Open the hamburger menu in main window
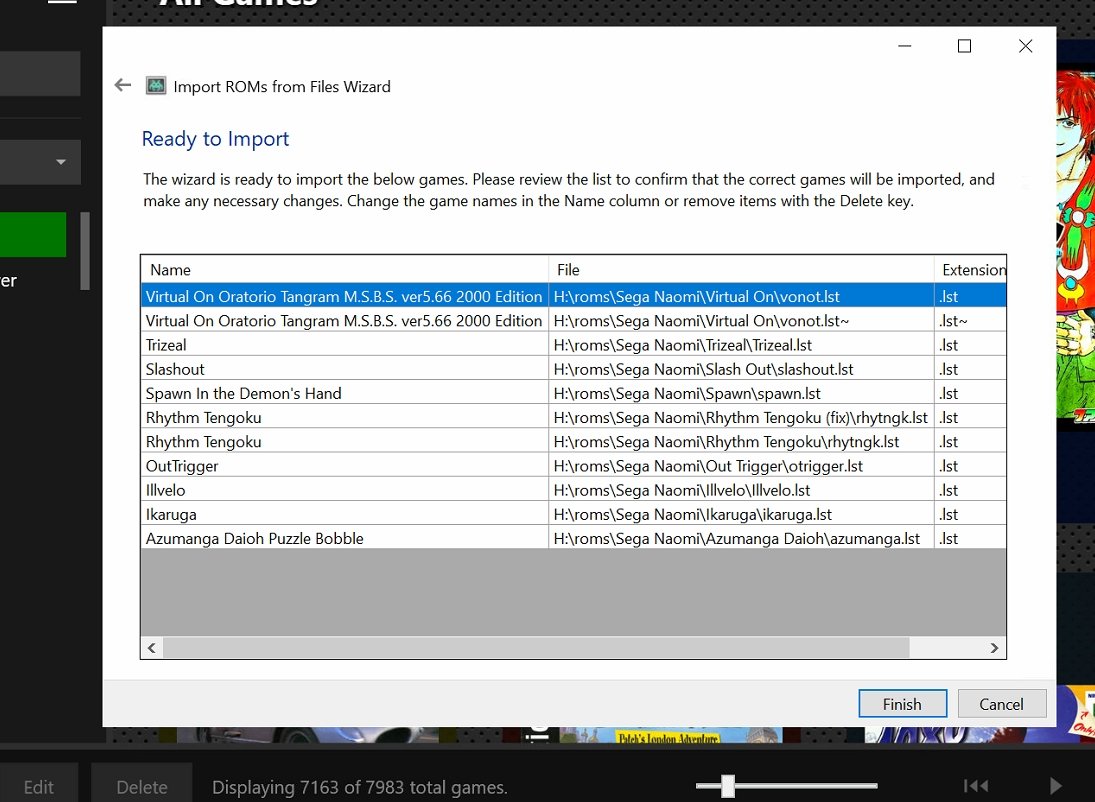The height and width of the screenshot is (802, 1095). coord(62,1)
